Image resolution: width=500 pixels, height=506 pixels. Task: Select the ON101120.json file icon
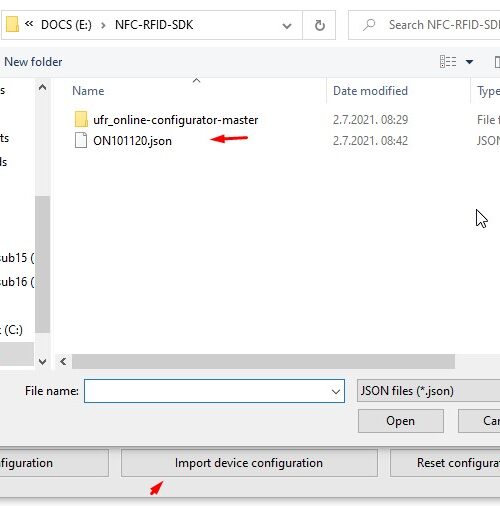[x=81, y=140]
